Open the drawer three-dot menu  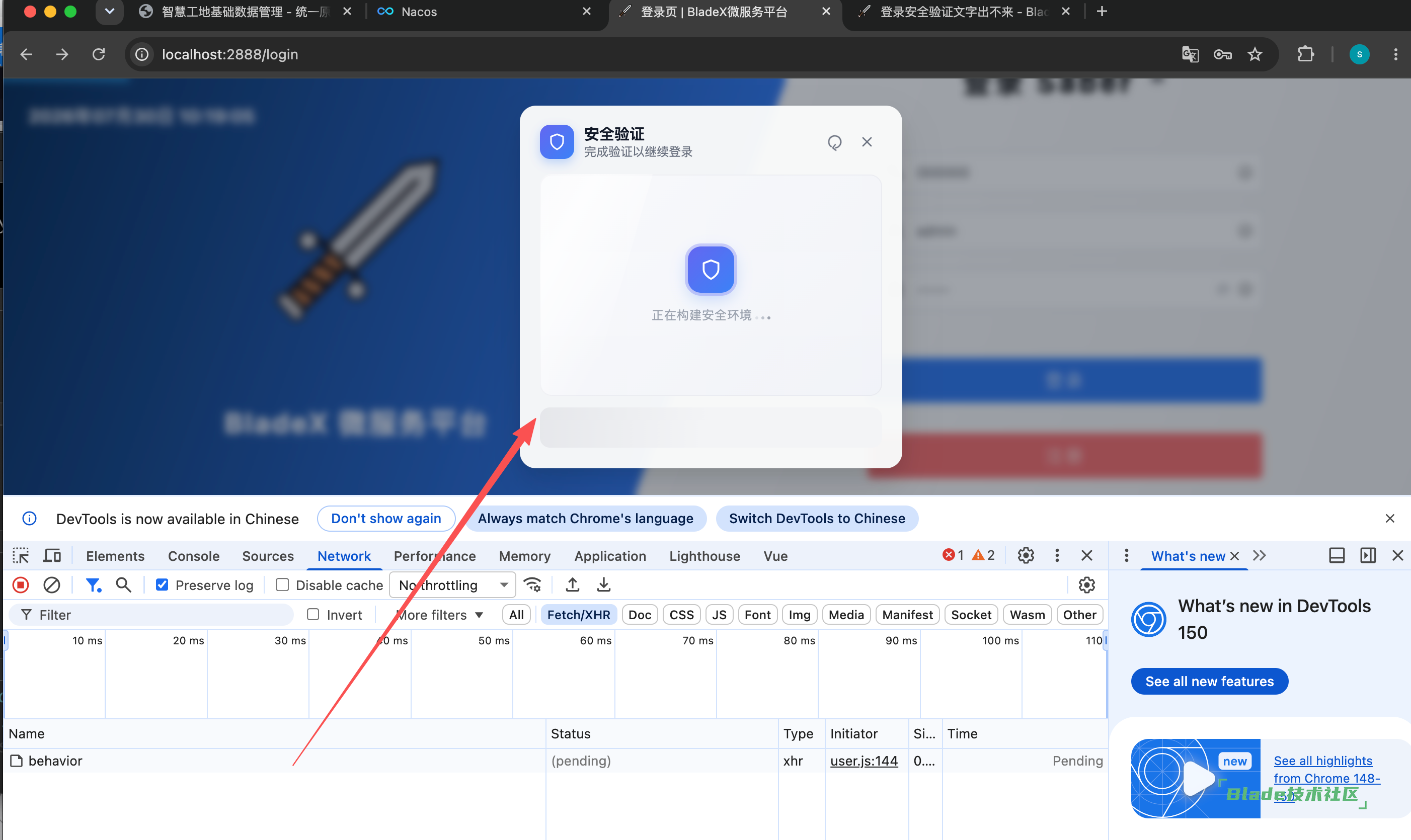(x=1126, y=555)
